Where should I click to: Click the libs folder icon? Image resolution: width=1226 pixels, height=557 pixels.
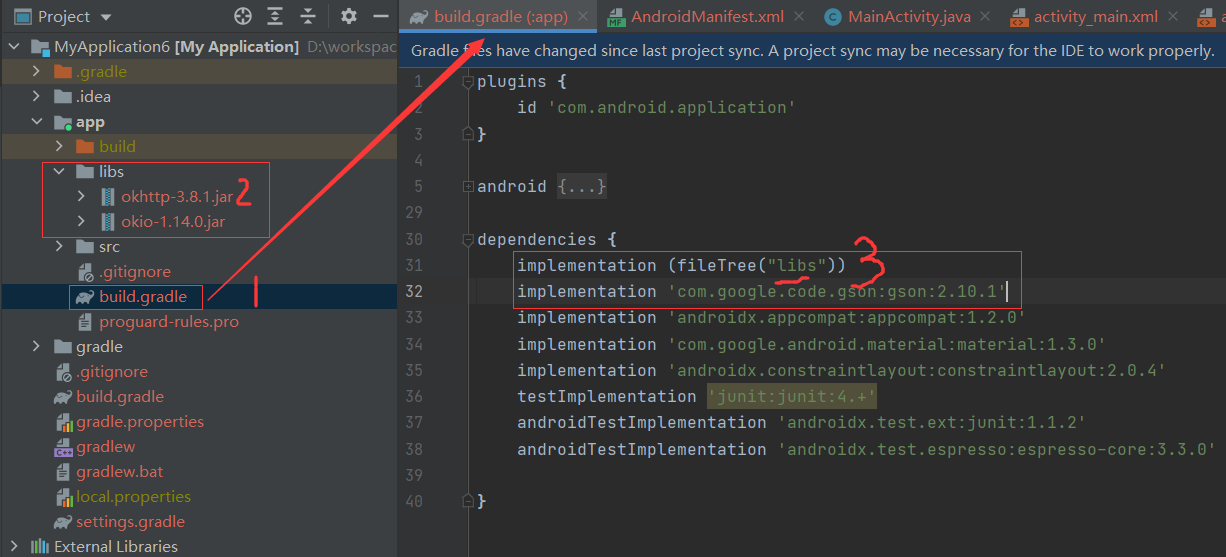click(x=86, y=172)
